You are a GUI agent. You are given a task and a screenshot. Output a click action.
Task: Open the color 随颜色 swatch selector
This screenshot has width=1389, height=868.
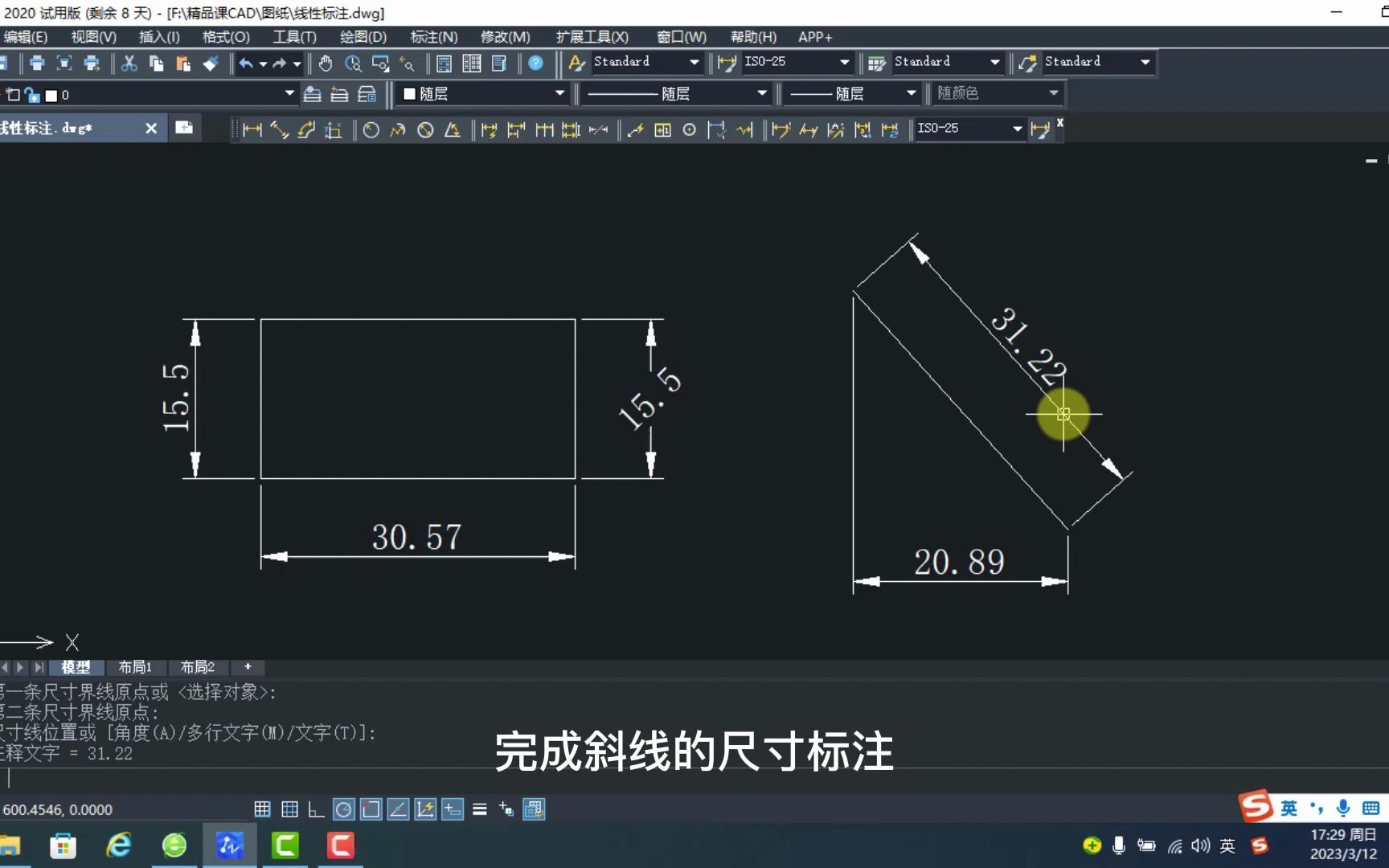997,93
